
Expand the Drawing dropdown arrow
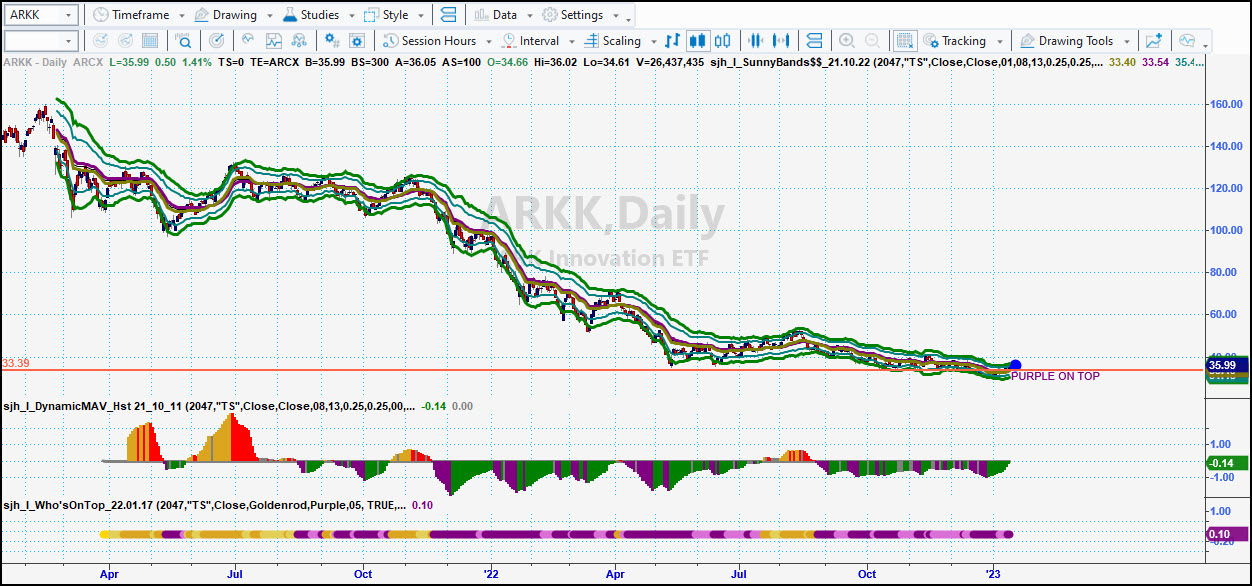[x=268, y=16]
